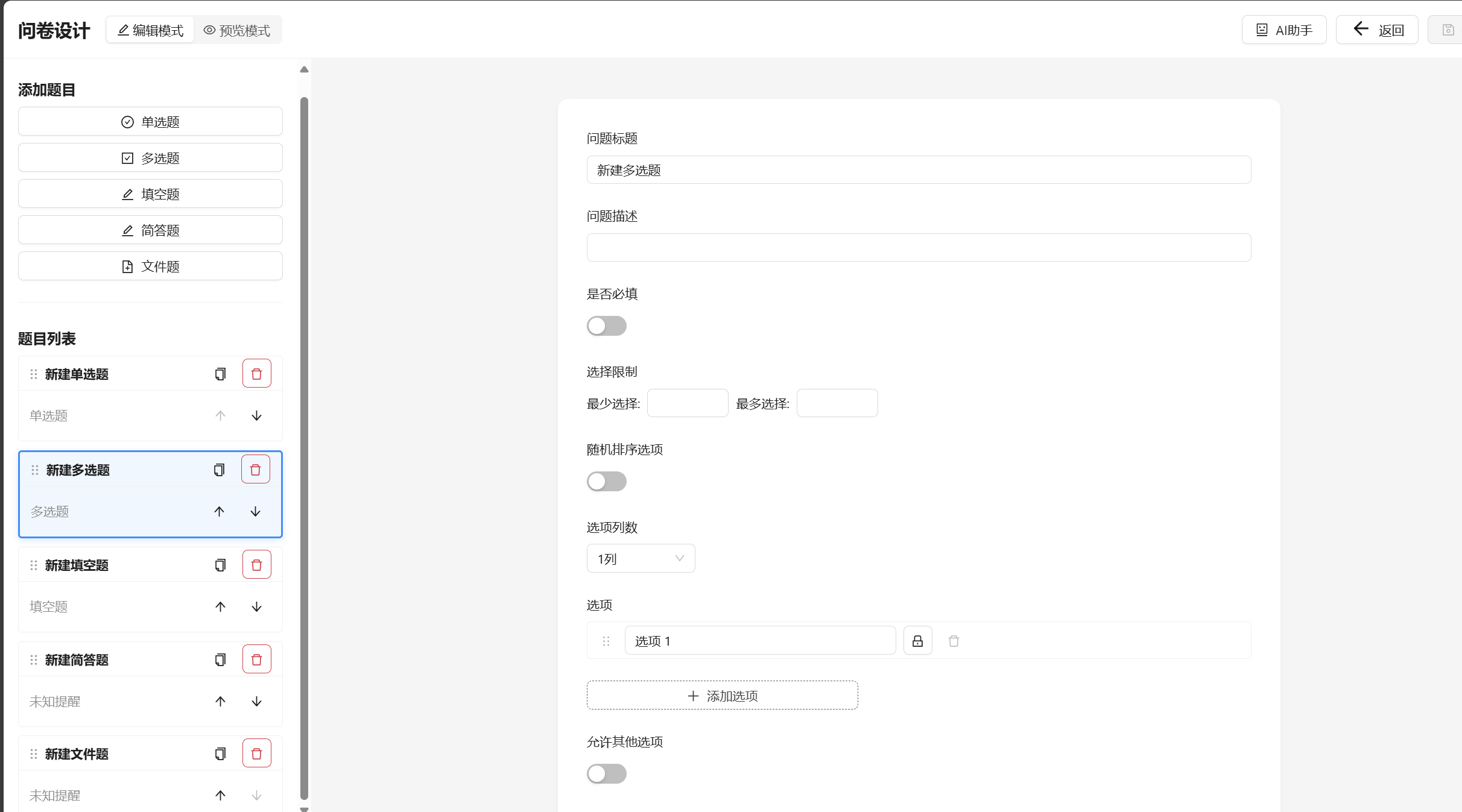
Task: Copy the 新建多选题 question
Action: [219, 470]
